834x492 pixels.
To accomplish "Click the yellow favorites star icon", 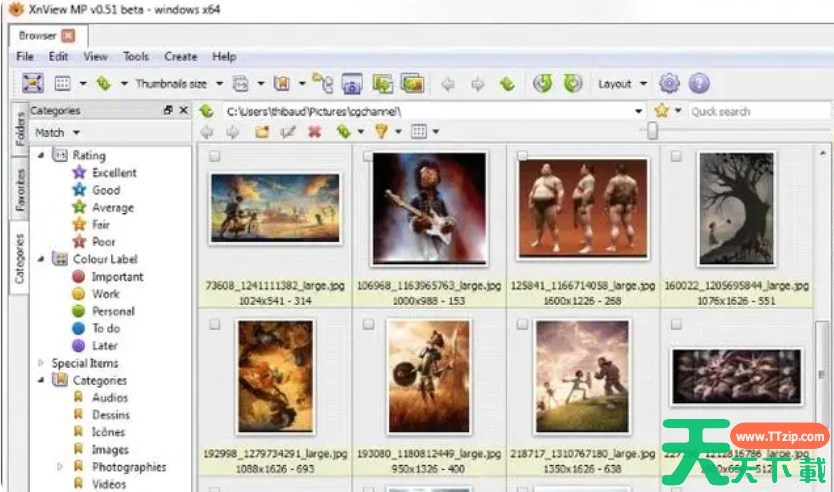I will coord(661,111).
